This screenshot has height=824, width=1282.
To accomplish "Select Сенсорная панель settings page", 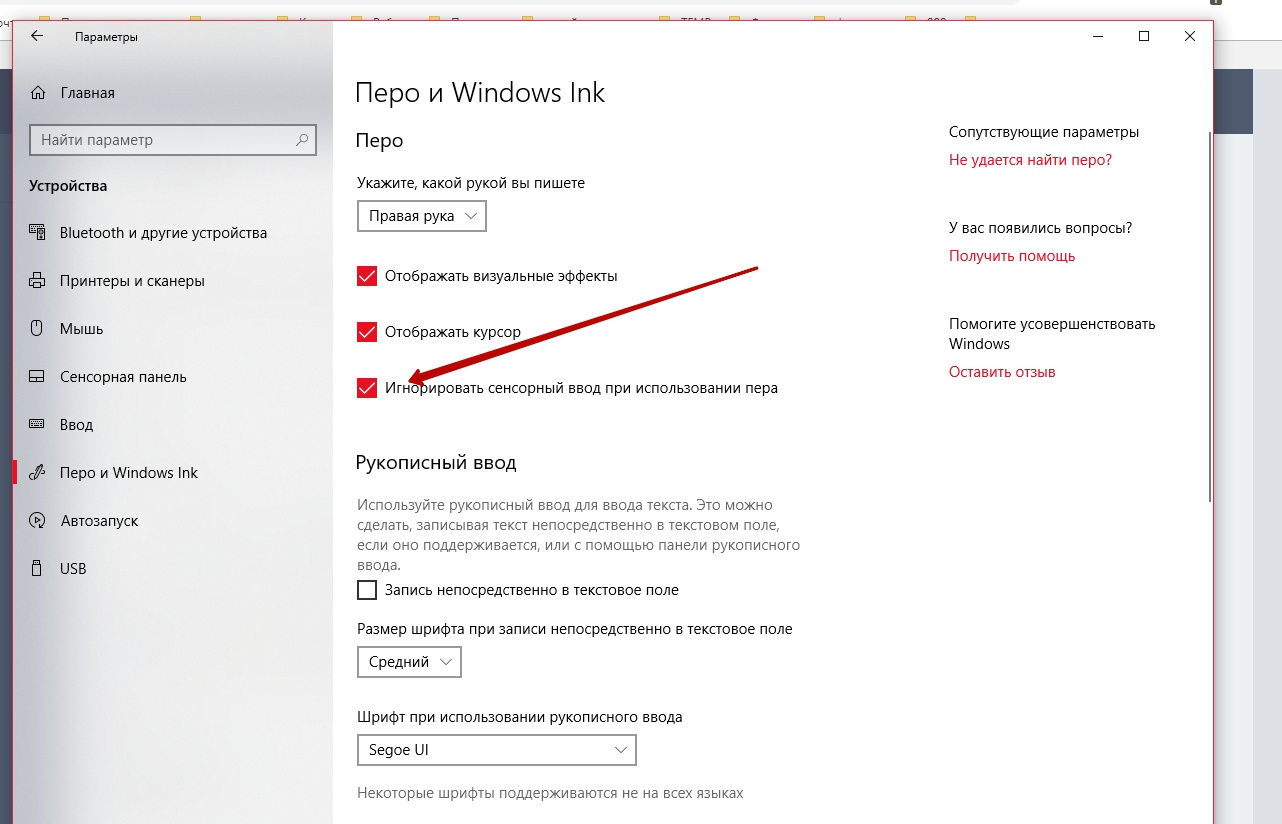I will [x=123, y=377].
